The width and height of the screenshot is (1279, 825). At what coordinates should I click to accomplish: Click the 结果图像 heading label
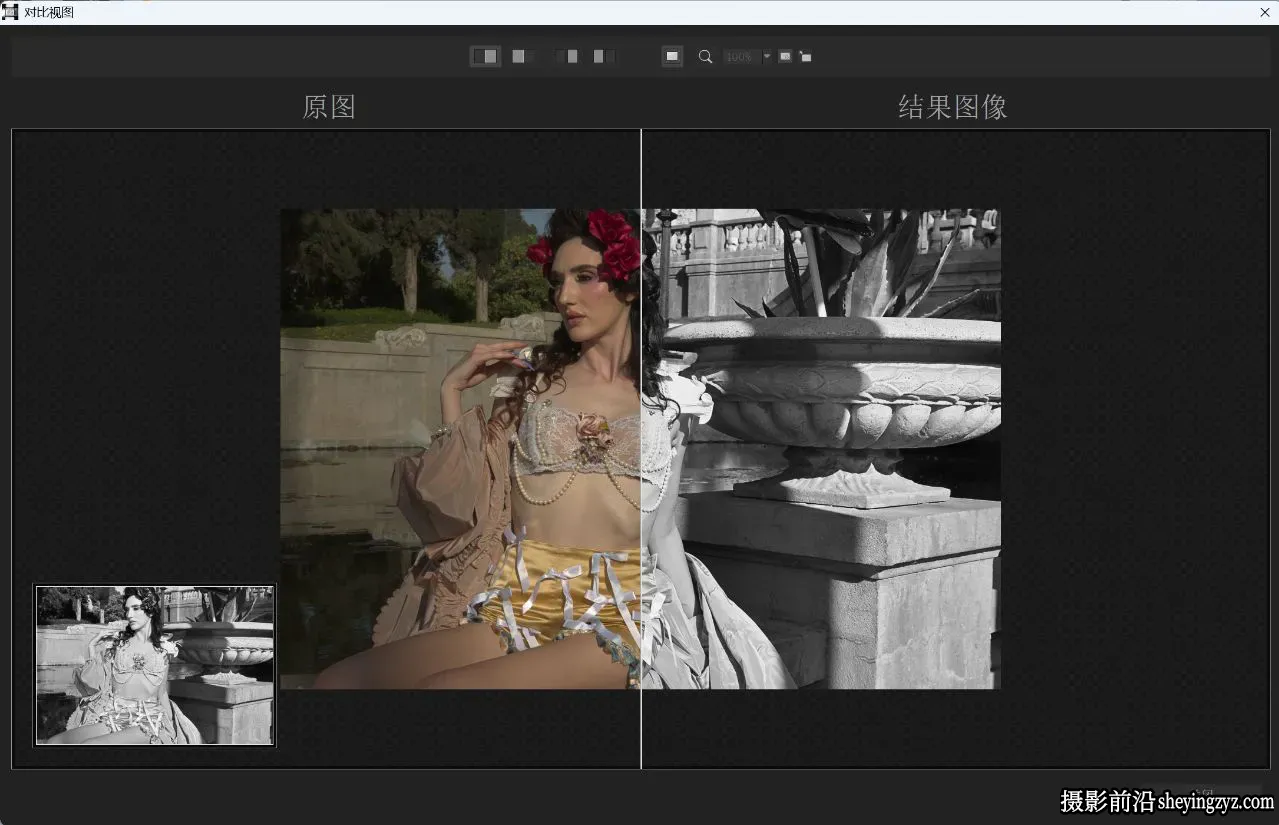[x=952, y=107]
